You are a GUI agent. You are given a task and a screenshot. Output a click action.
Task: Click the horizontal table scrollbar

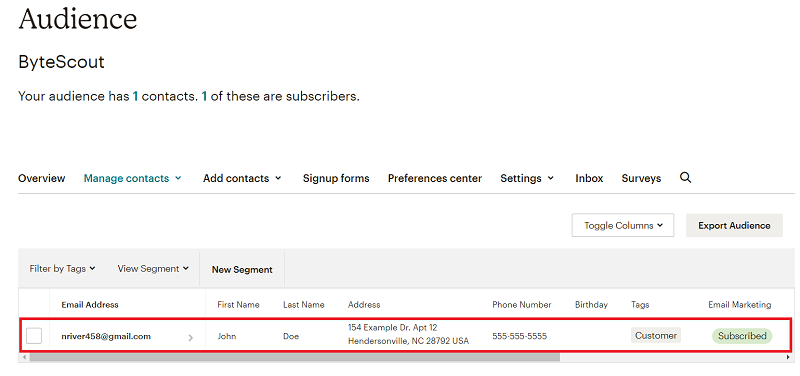(295, 358)
